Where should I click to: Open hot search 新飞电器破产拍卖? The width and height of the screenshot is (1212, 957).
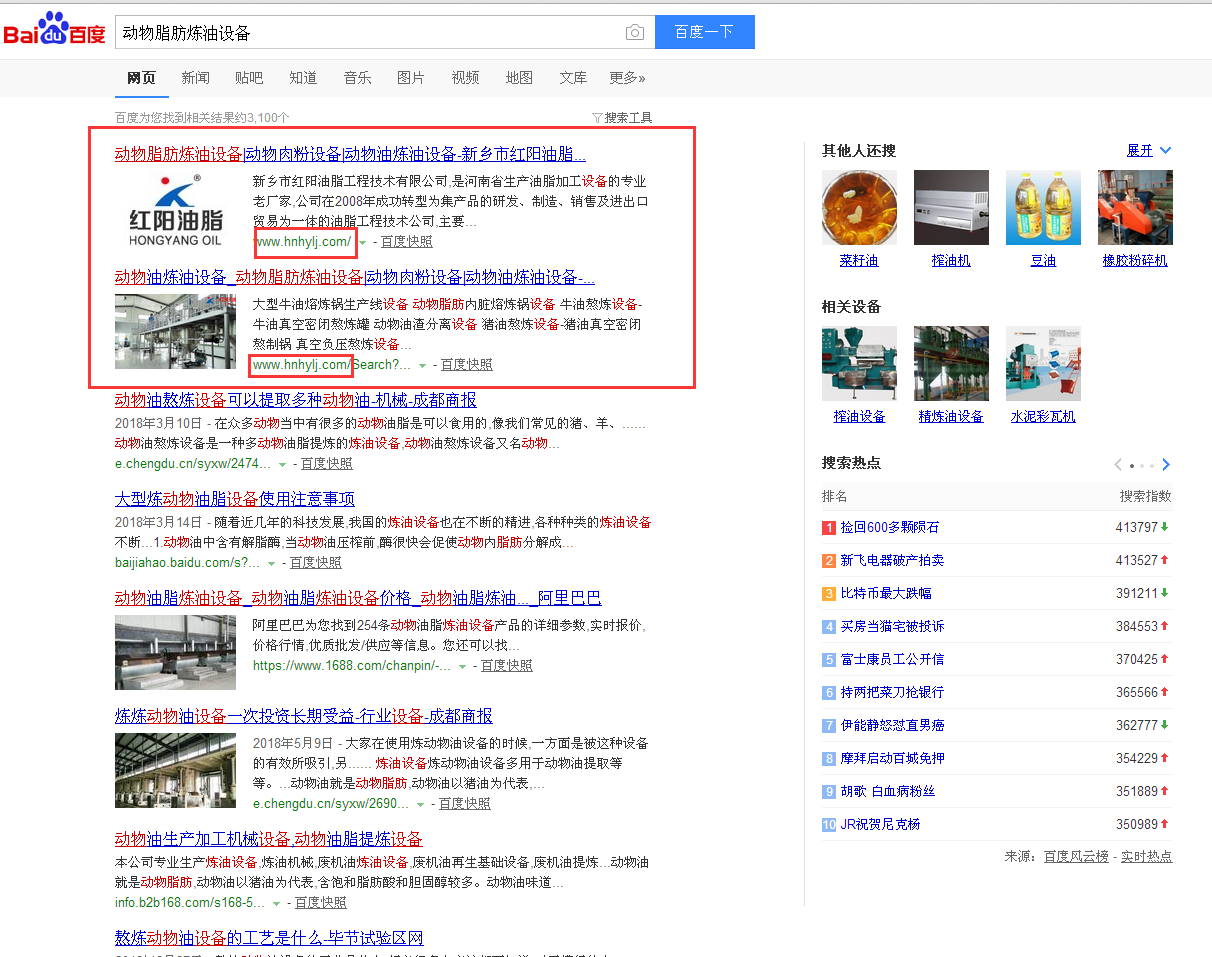click(x=892, y=560)
